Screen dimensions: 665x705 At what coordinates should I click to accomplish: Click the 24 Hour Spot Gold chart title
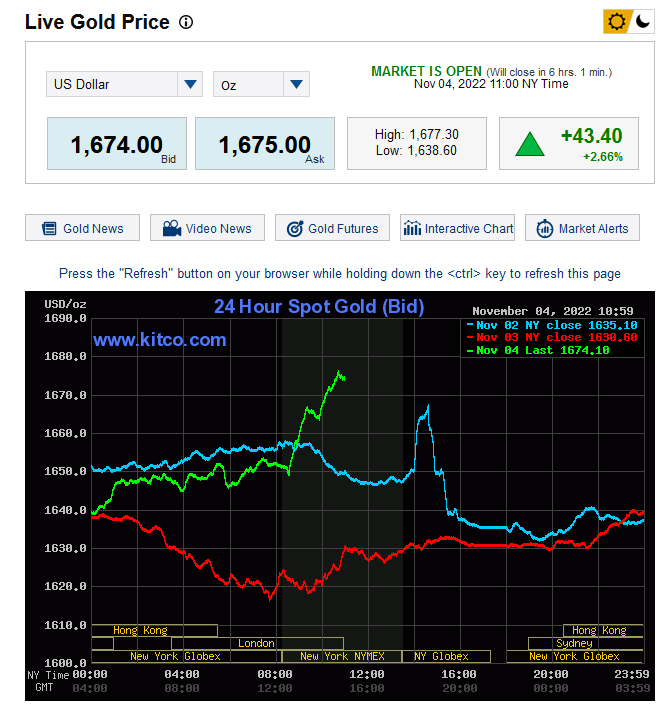pos(319,306)
